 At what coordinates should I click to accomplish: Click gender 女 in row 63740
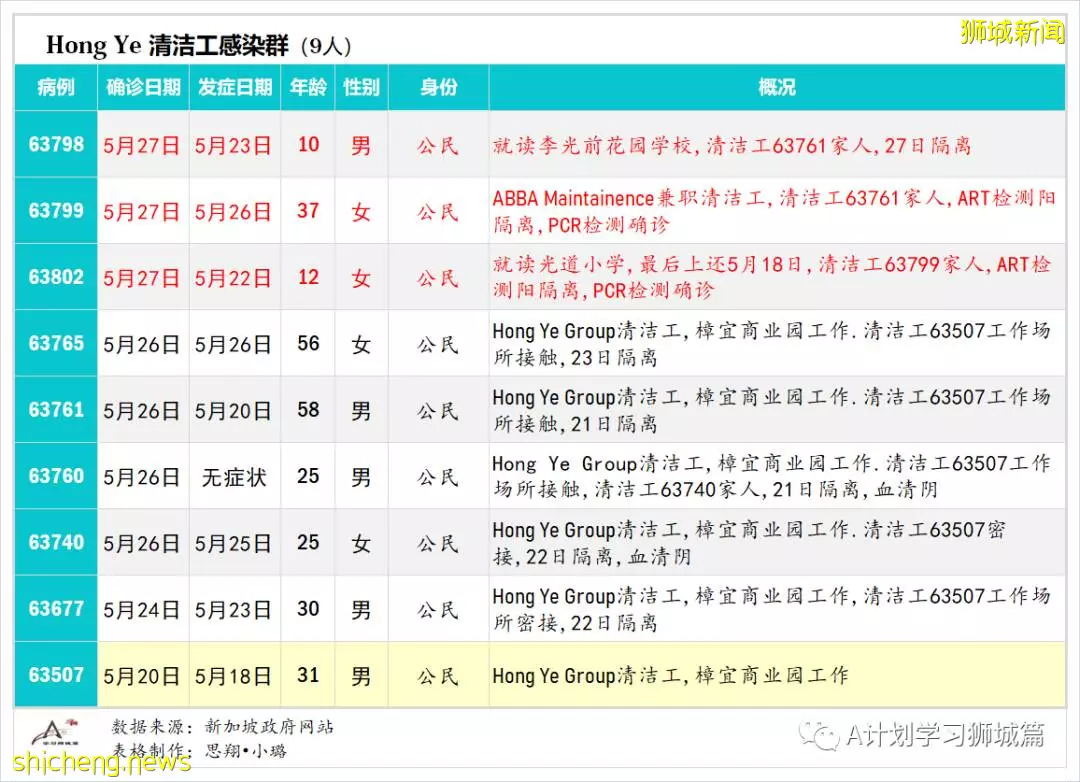[x=361, y=544]
